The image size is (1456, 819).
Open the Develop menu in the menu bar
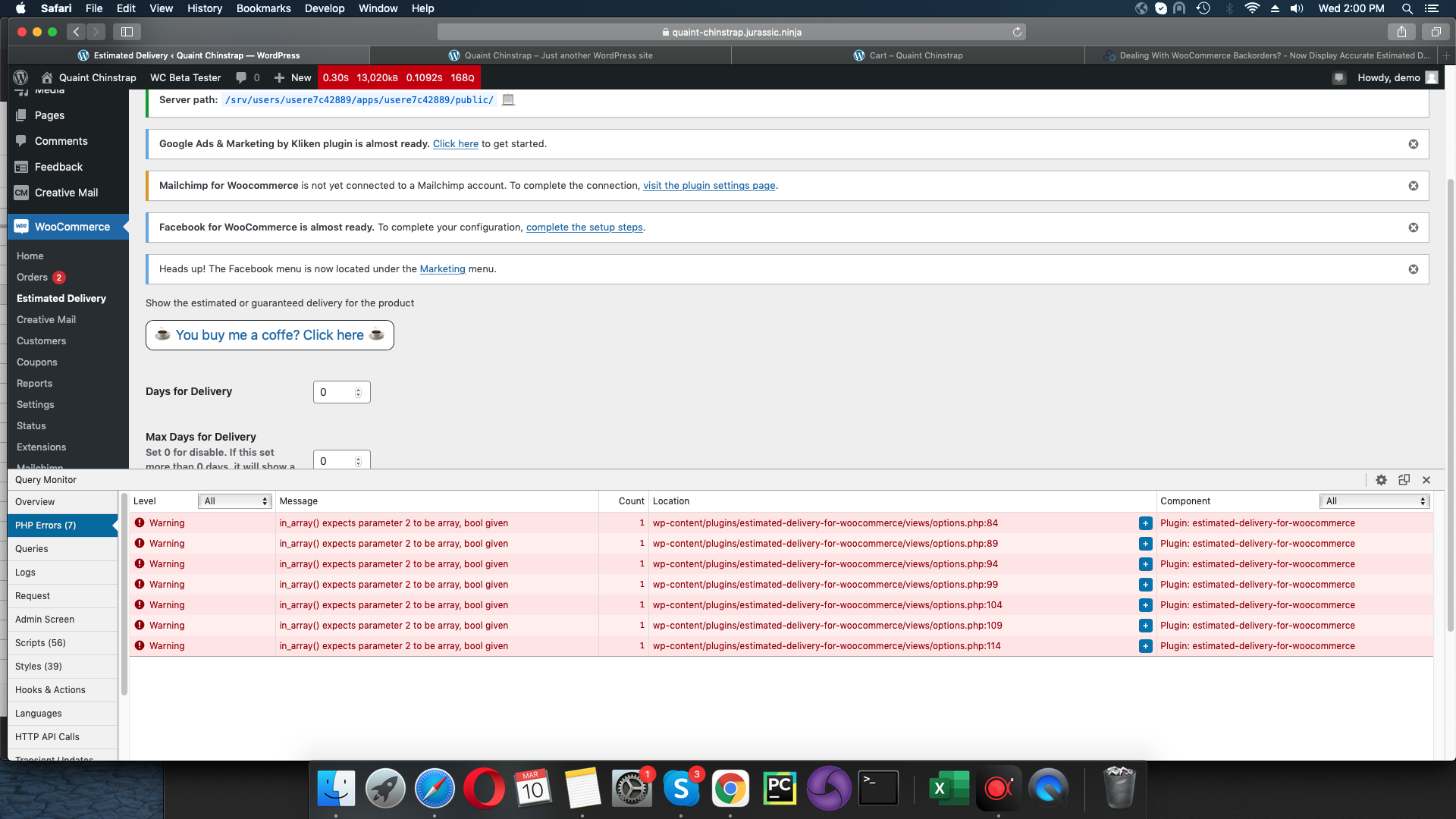(325, 8)
